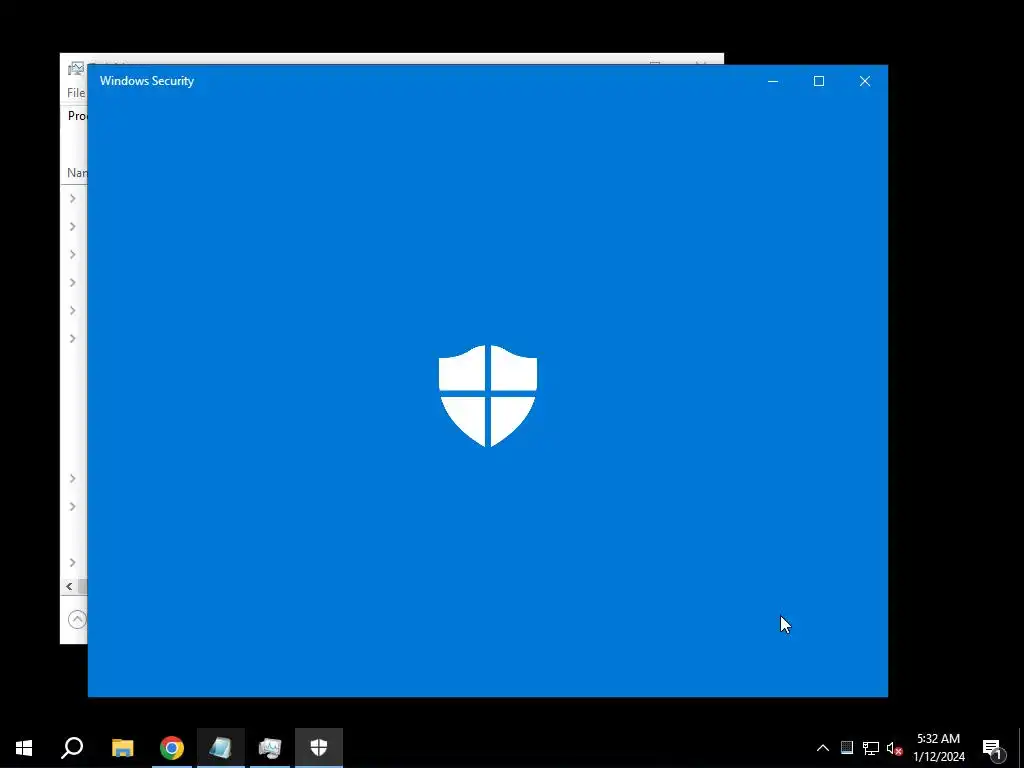Open Google Chrome from taskbar

[x=172, y=748]
